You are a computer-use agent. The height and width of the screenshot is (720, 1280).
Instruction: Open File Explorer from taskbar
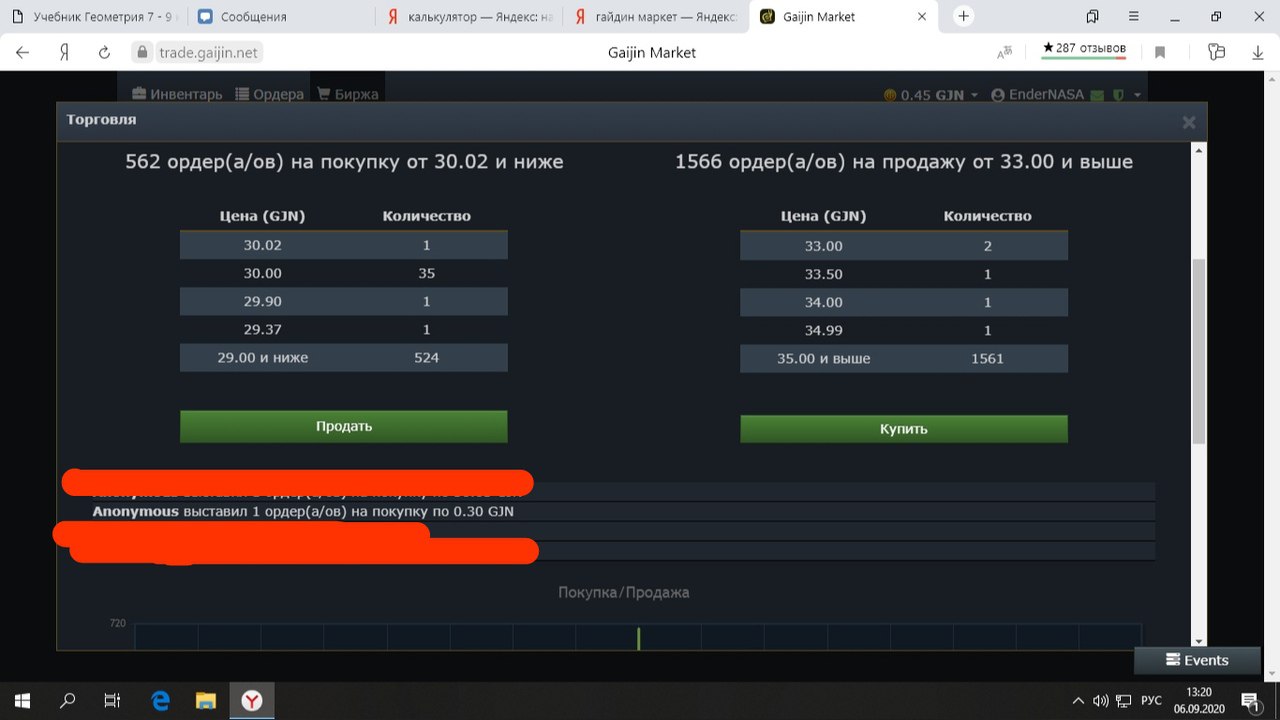(206, 701)
